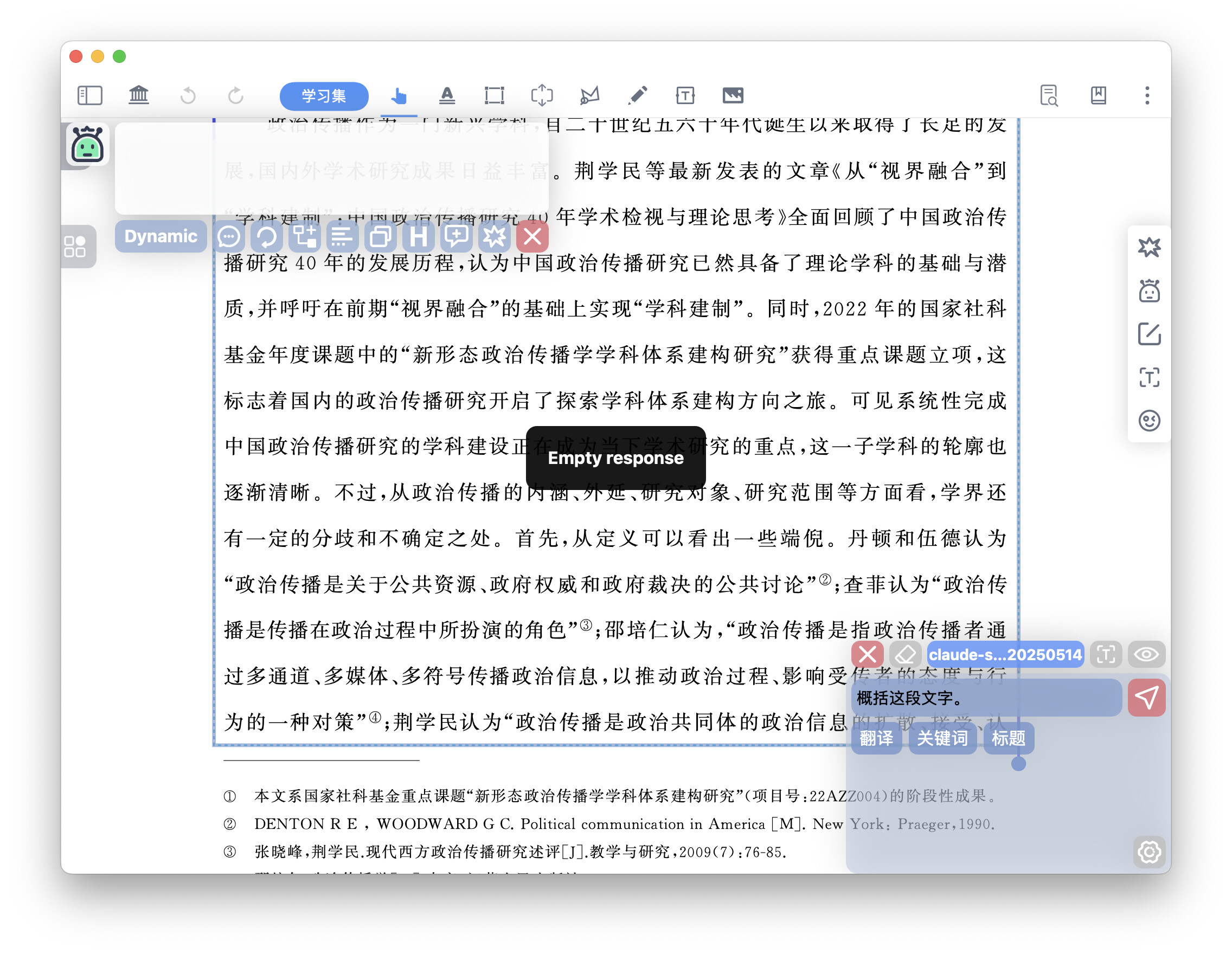Select the text highlight underline tool
The height and width of the screenshot is (954, 1232).
click(447, 95)
